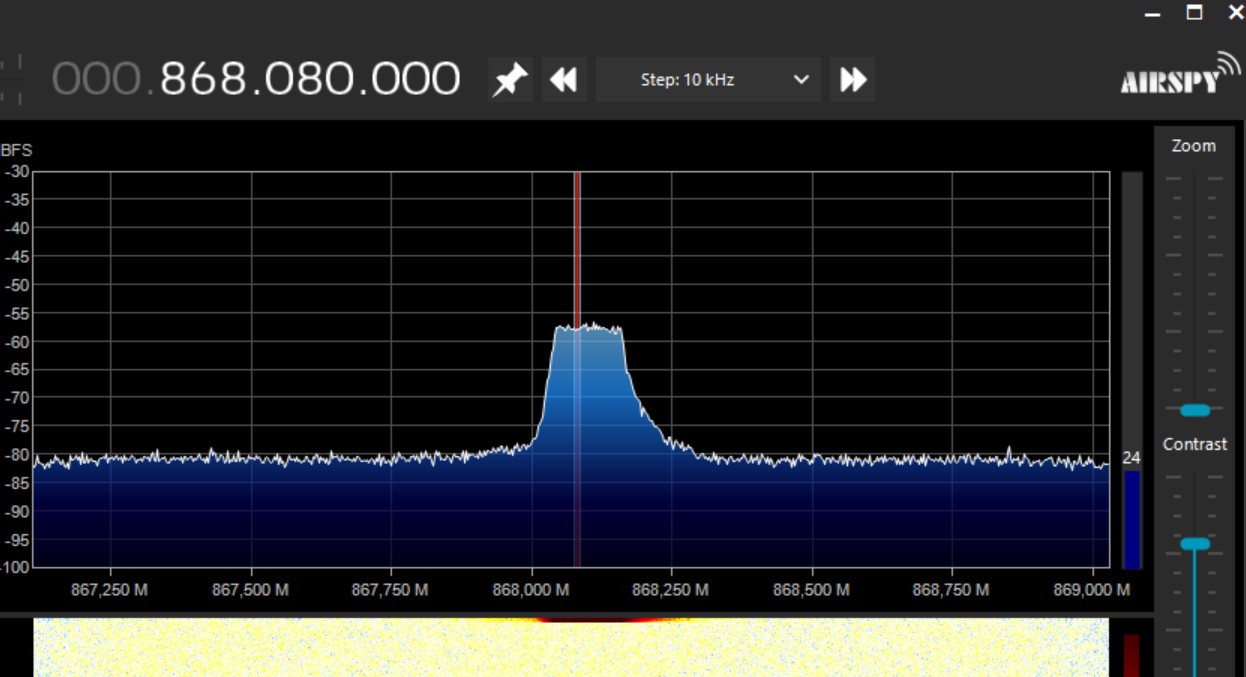Click the leading greyed 000 frequency digits
Screen dimensions: 1246x677
pyautogui.click(x=98, y=79)
